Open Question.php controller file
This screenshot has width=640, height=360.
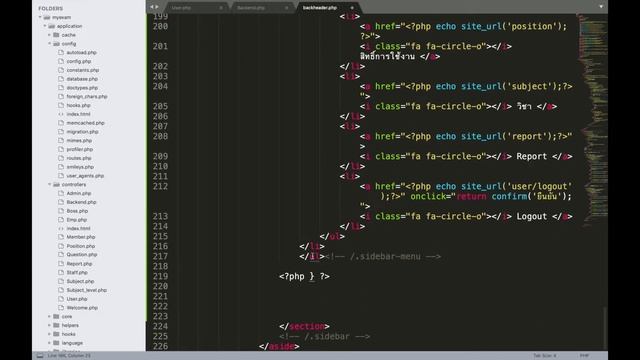(82, 254)
